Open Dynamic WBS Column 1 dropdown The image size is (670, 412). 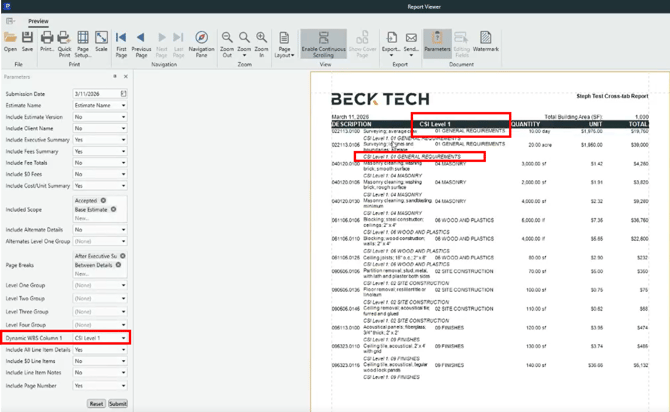click(x=123, y=338)
